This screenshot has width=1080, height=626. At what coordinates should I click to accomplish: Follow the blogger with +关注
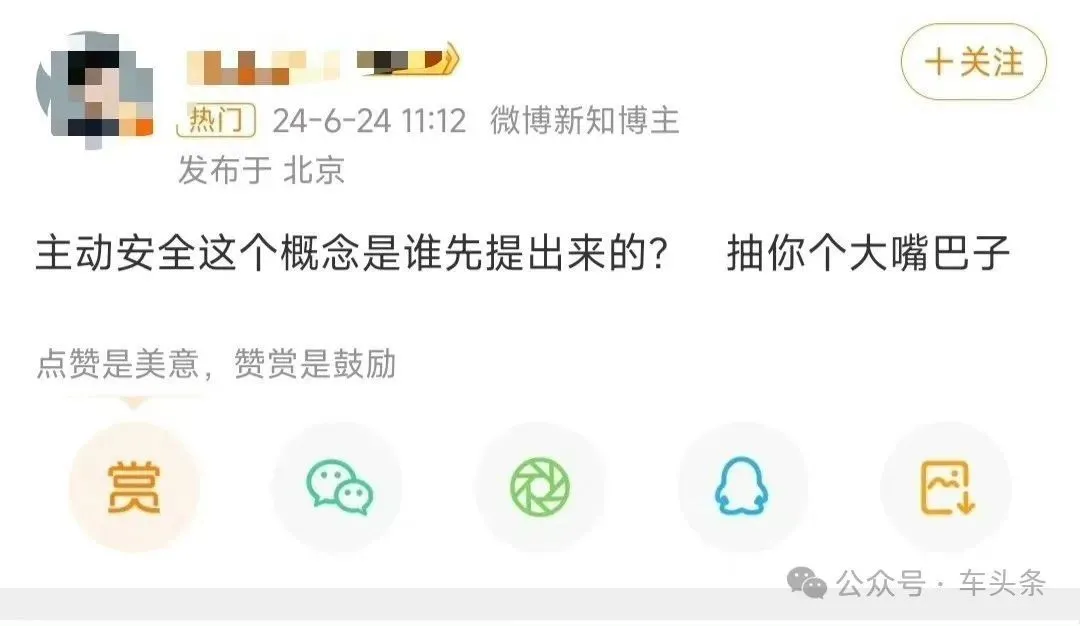click(x=974, y=61)
